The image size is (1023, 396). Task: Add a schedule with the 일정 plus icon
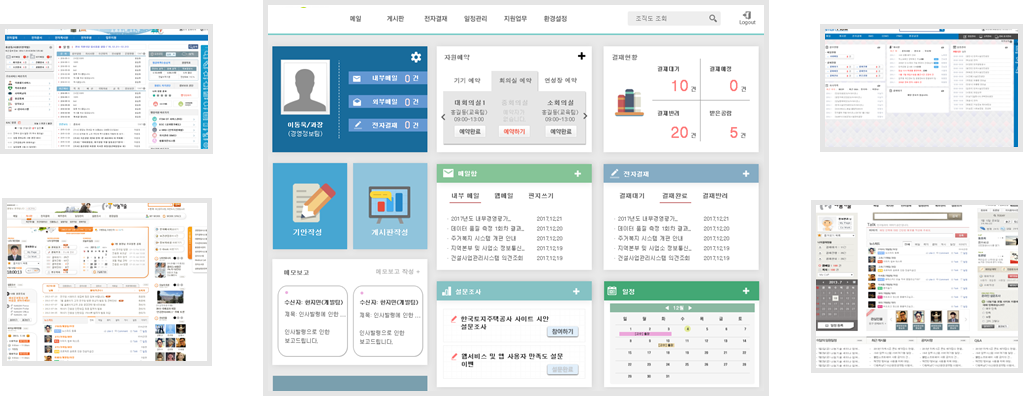[746, 291]
